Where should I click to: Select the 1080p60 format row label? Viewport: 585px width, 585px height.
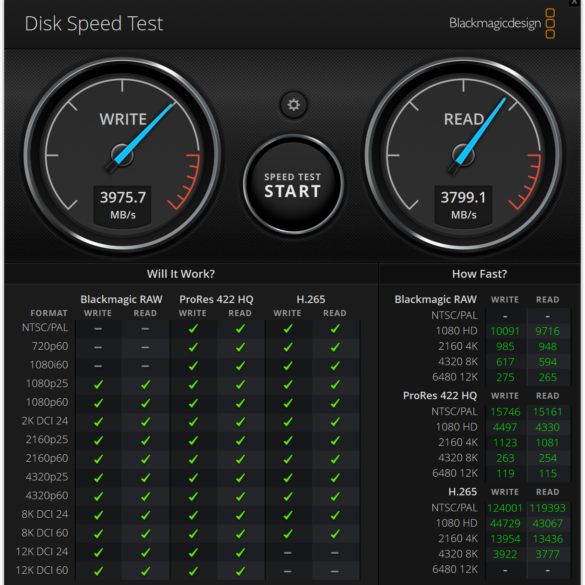click(x=47, y=402)
